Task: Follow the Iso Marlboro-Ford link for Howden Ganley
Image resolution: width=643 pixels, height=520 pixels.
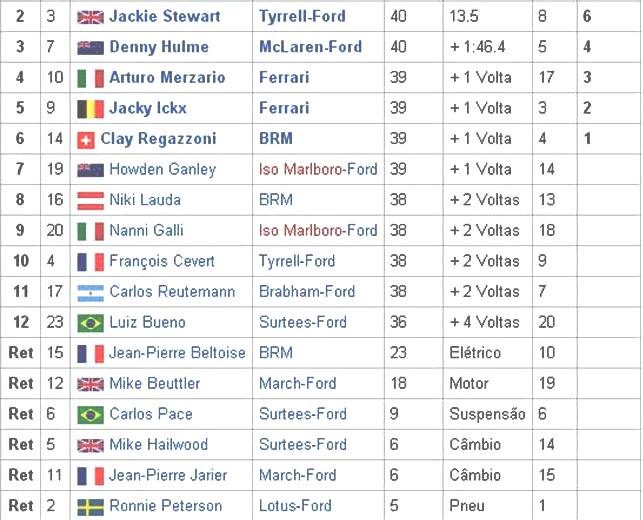Action: 318,169
